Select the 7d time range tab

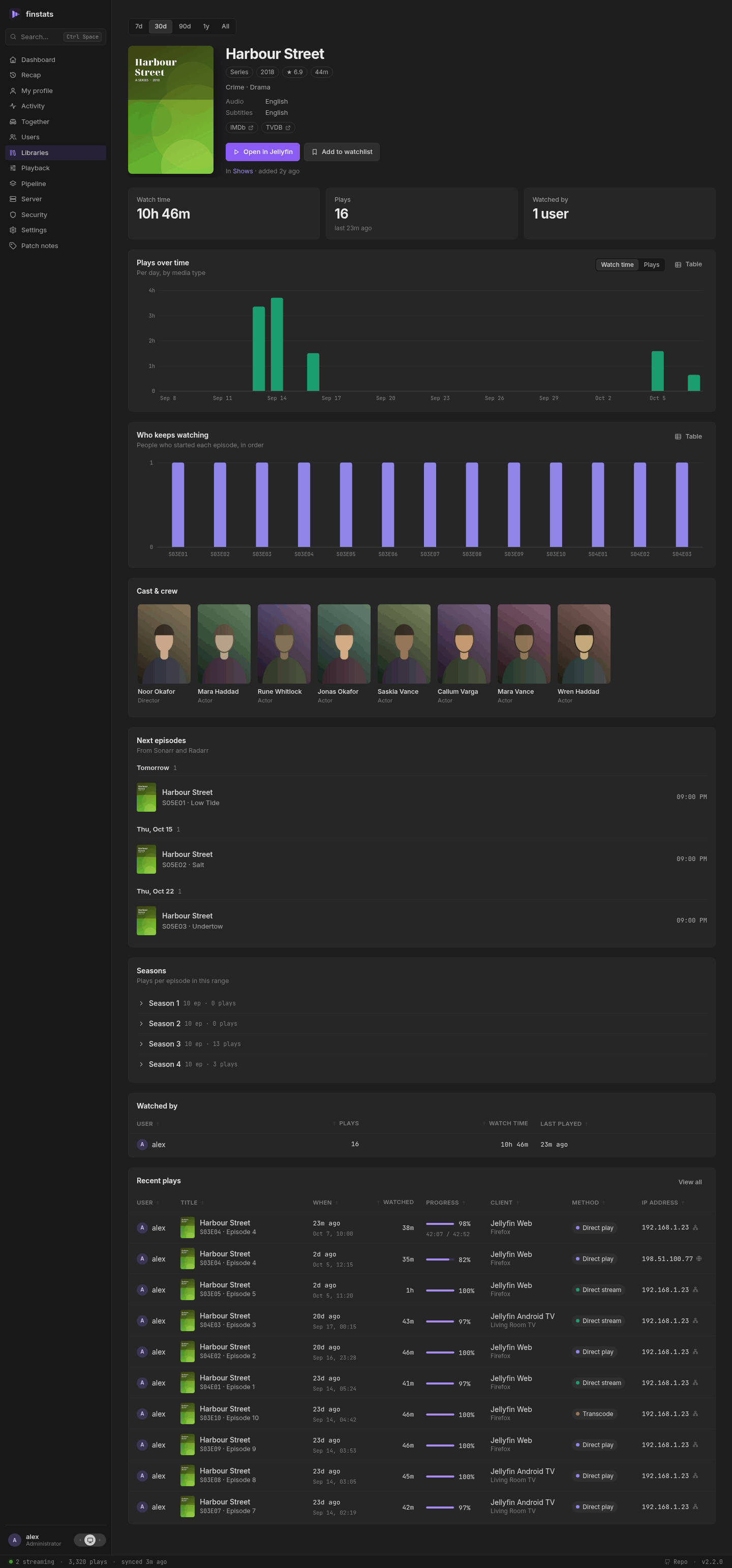[139, 27]
